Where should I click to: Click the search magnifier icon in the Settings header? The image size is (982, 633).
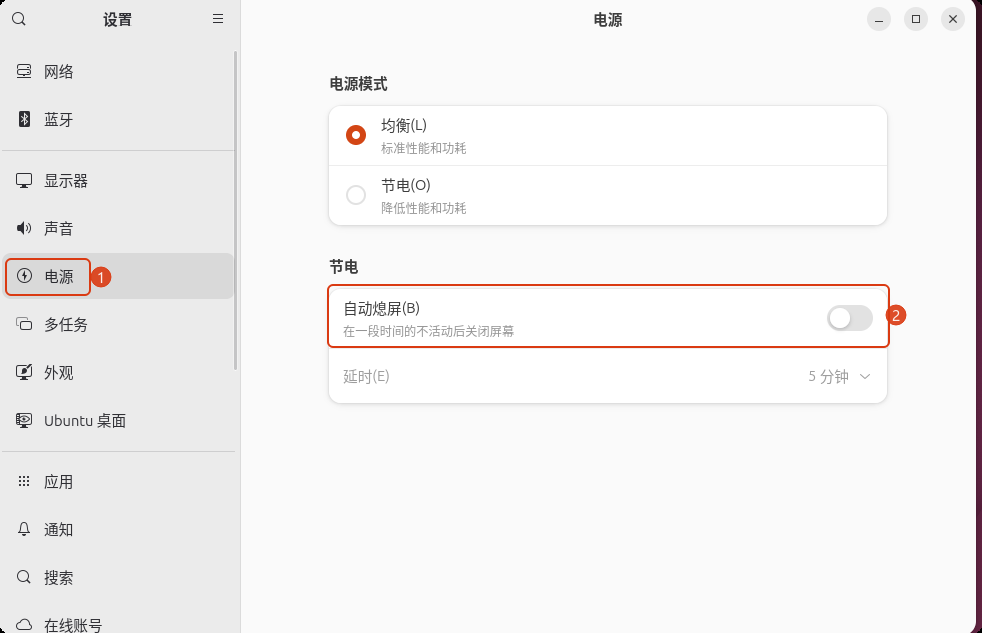point(19,19)
